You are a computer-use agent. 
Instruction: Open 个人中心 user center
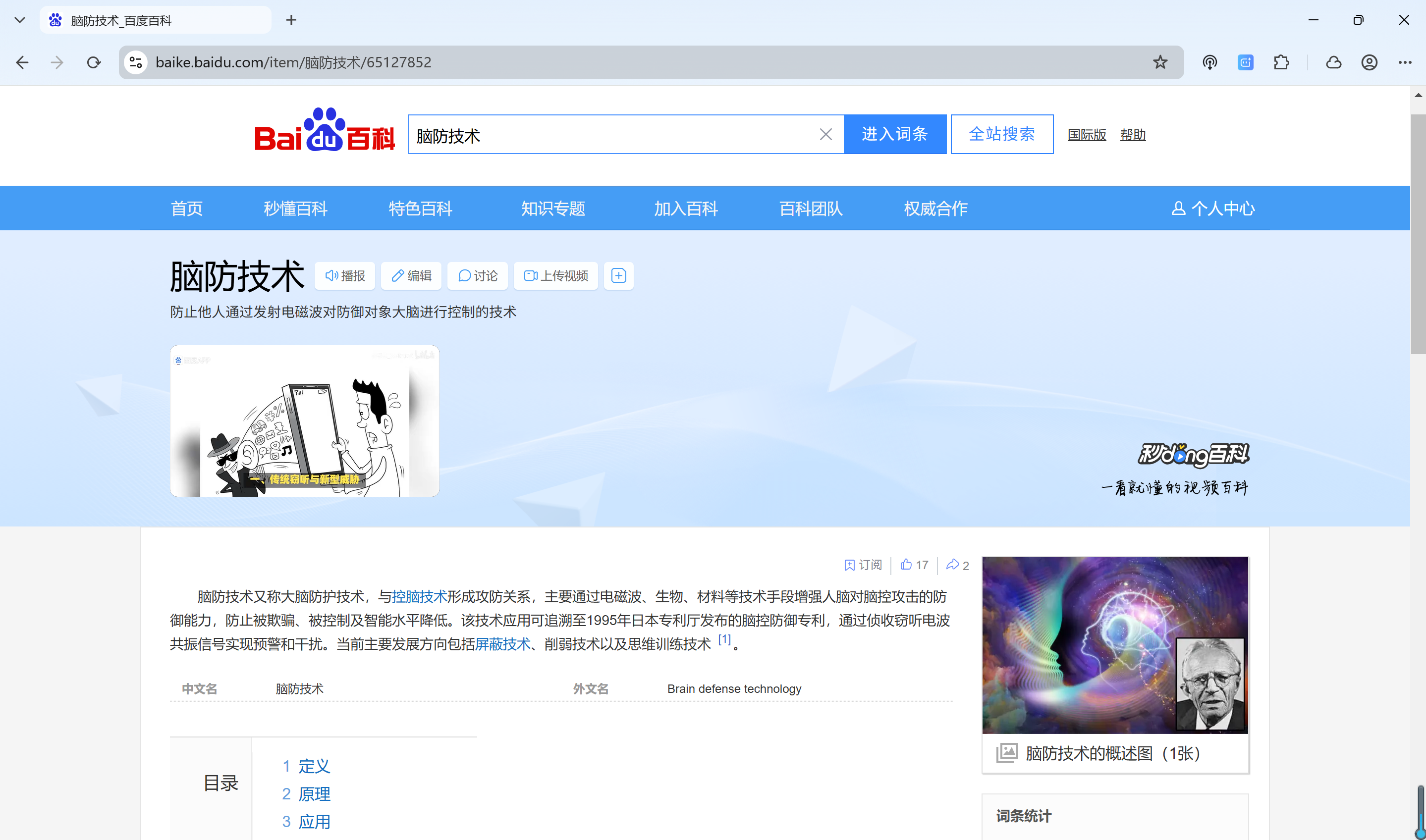(1213, 209)
